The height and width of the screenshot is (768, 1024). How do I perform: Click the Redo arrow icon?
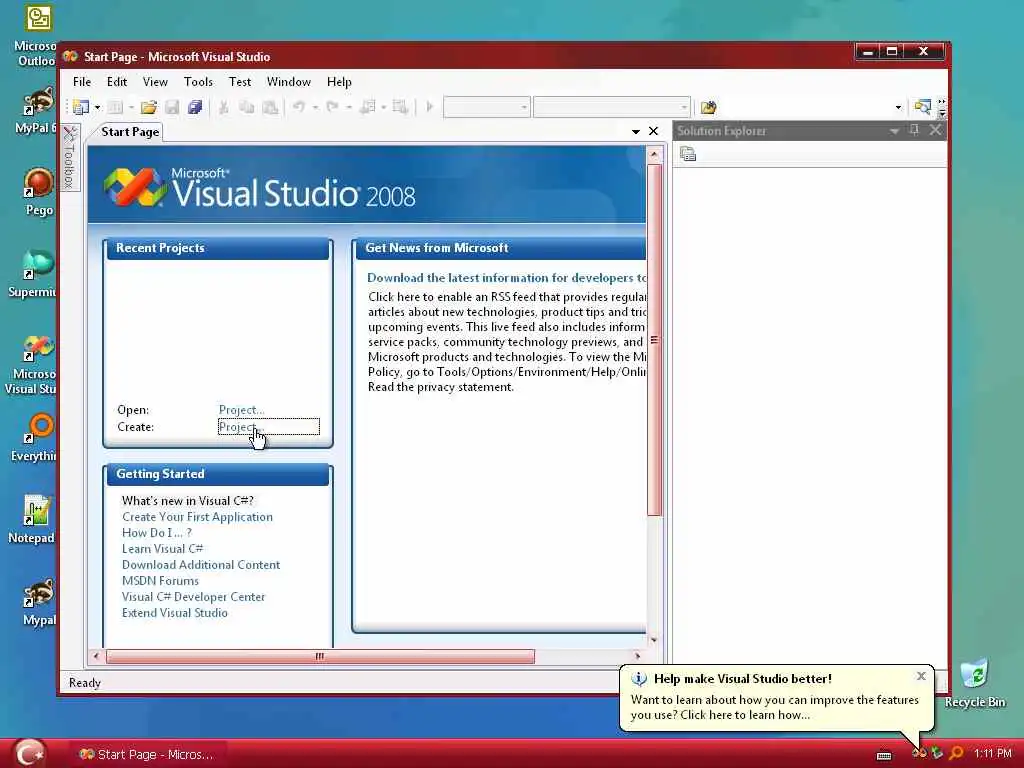pos(332,107)
